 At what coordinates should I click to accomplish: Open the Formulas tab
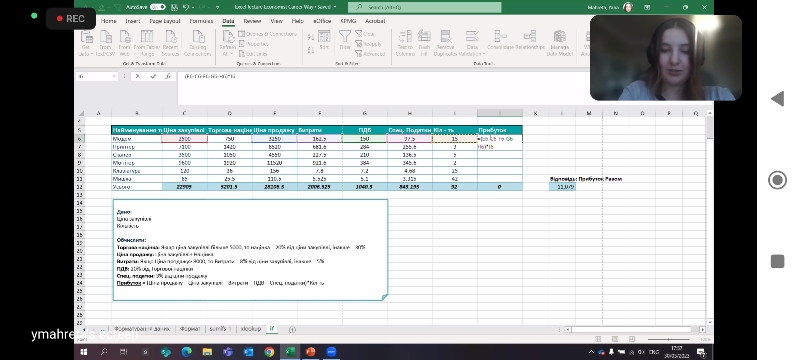[x=201, y=21]
